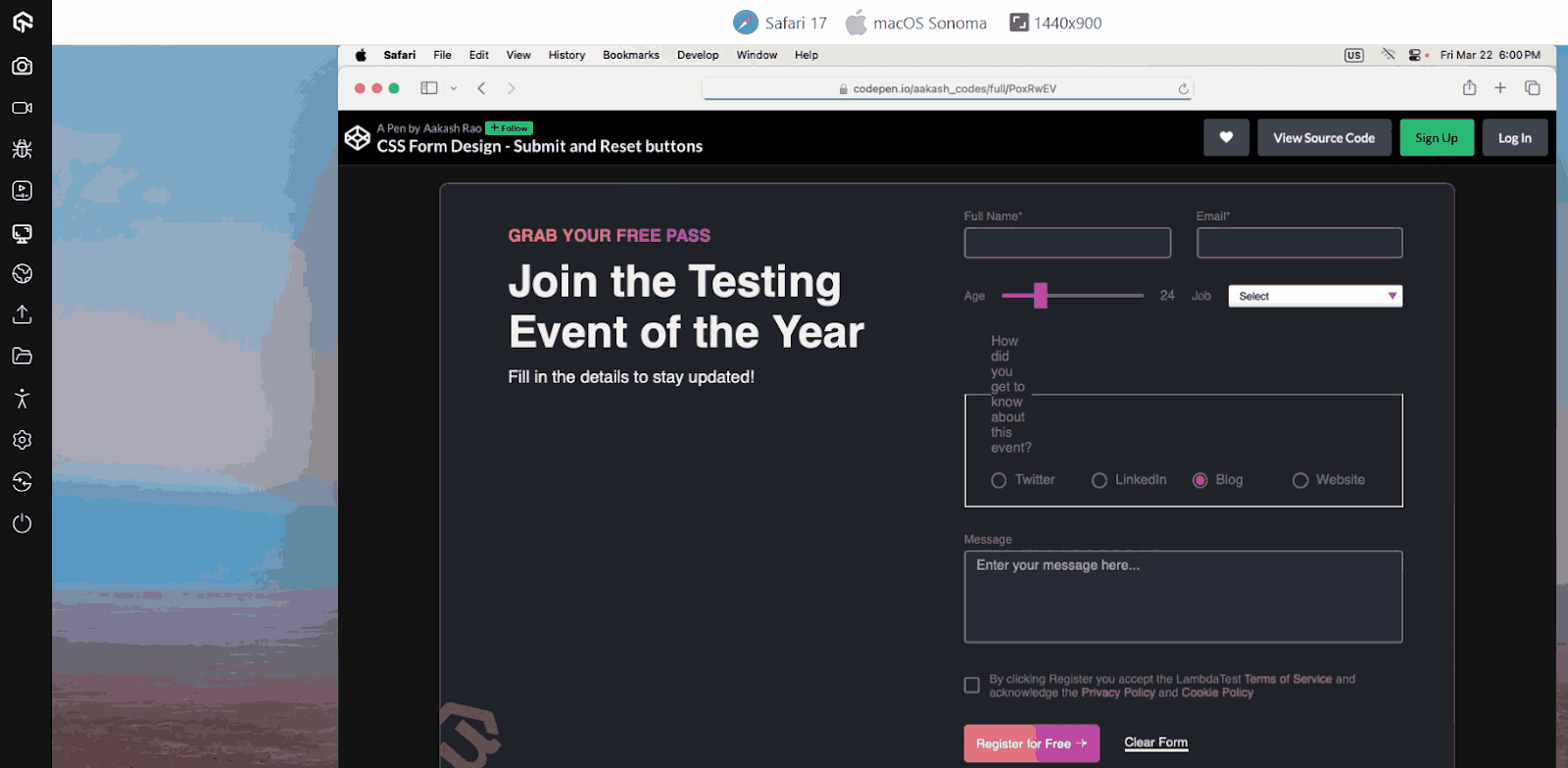
Task: Open the Develop menu
Action: [x=698, y=55]
